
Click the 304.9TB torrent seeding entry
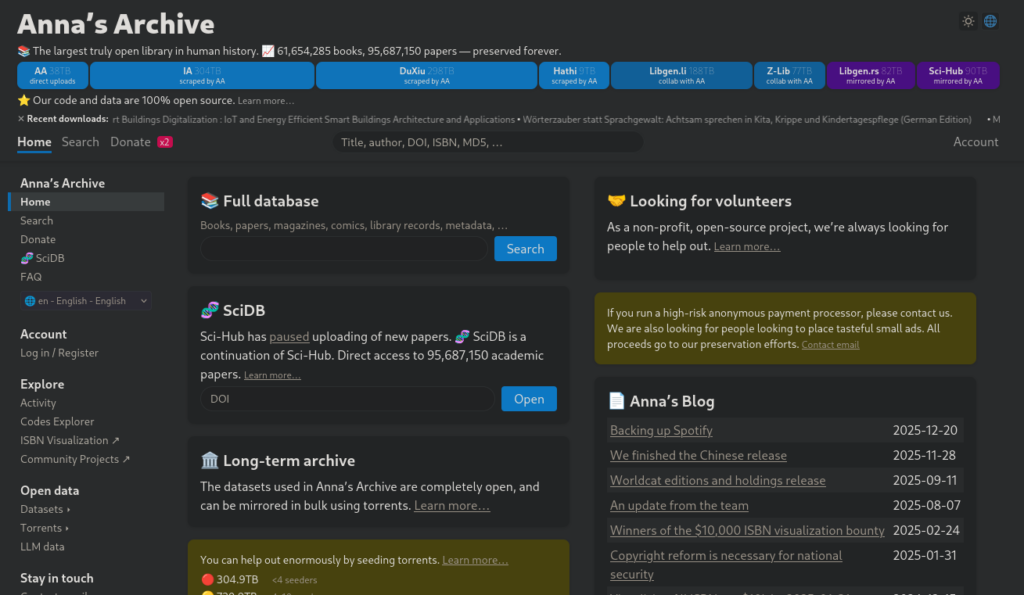229,579
